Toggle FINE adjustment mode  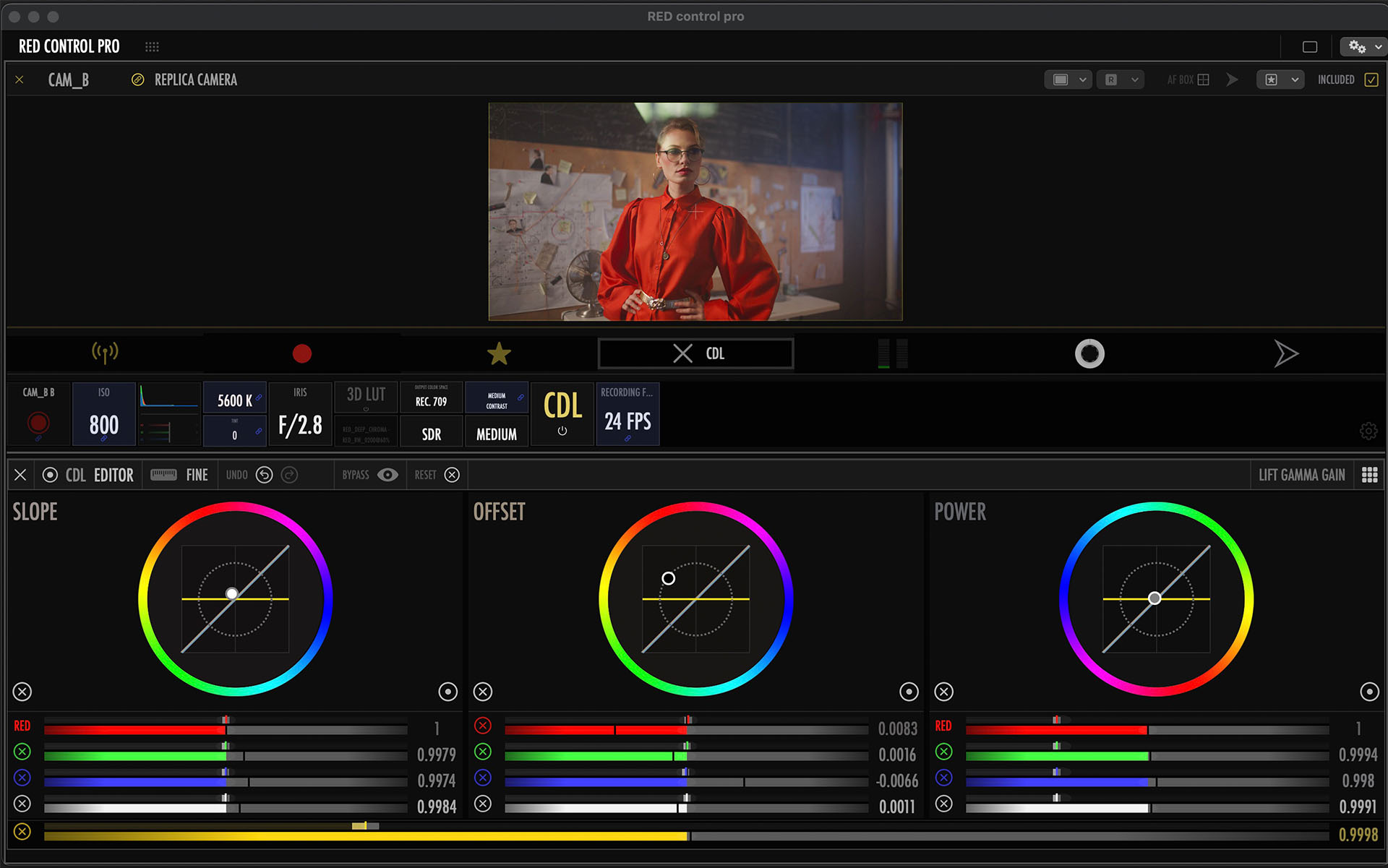(180, 475)
